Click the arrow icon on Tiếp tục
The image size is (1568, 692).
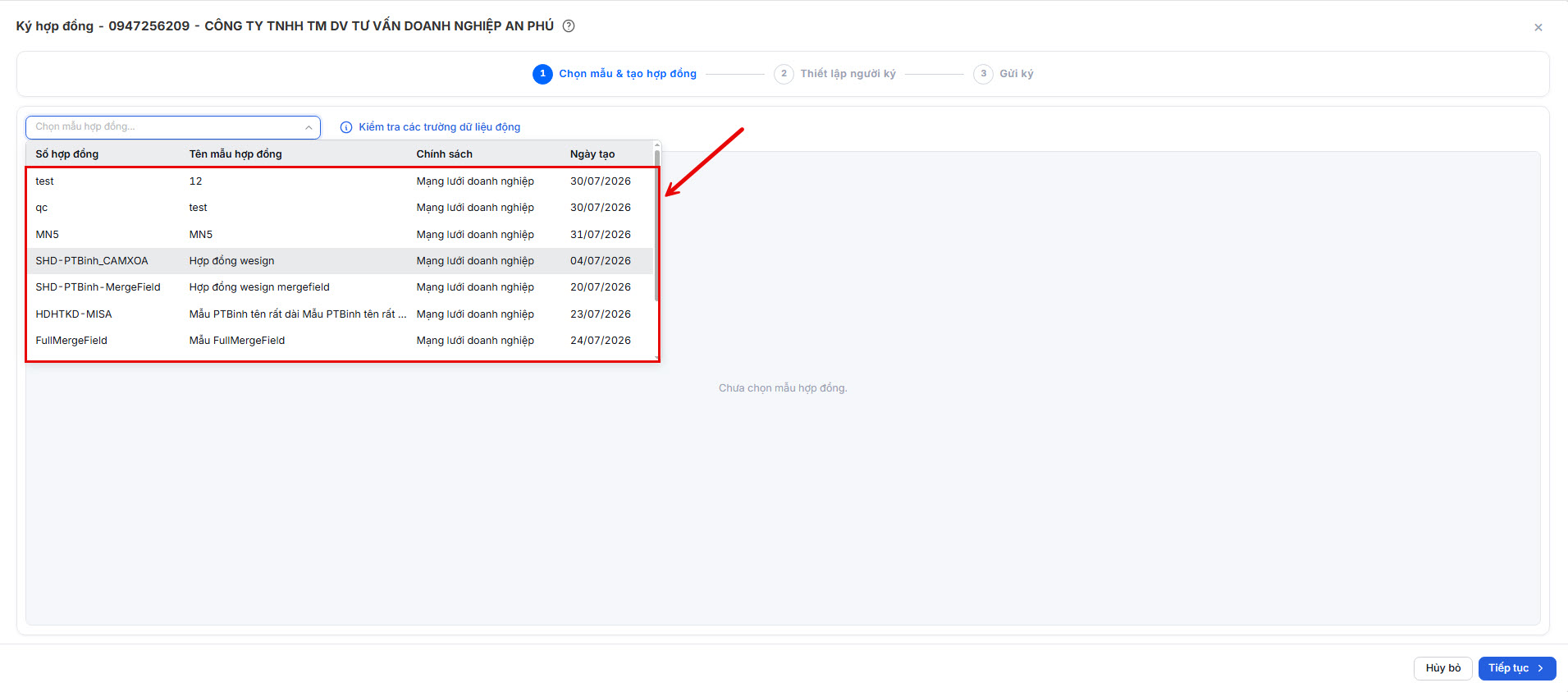(1541, 668)
